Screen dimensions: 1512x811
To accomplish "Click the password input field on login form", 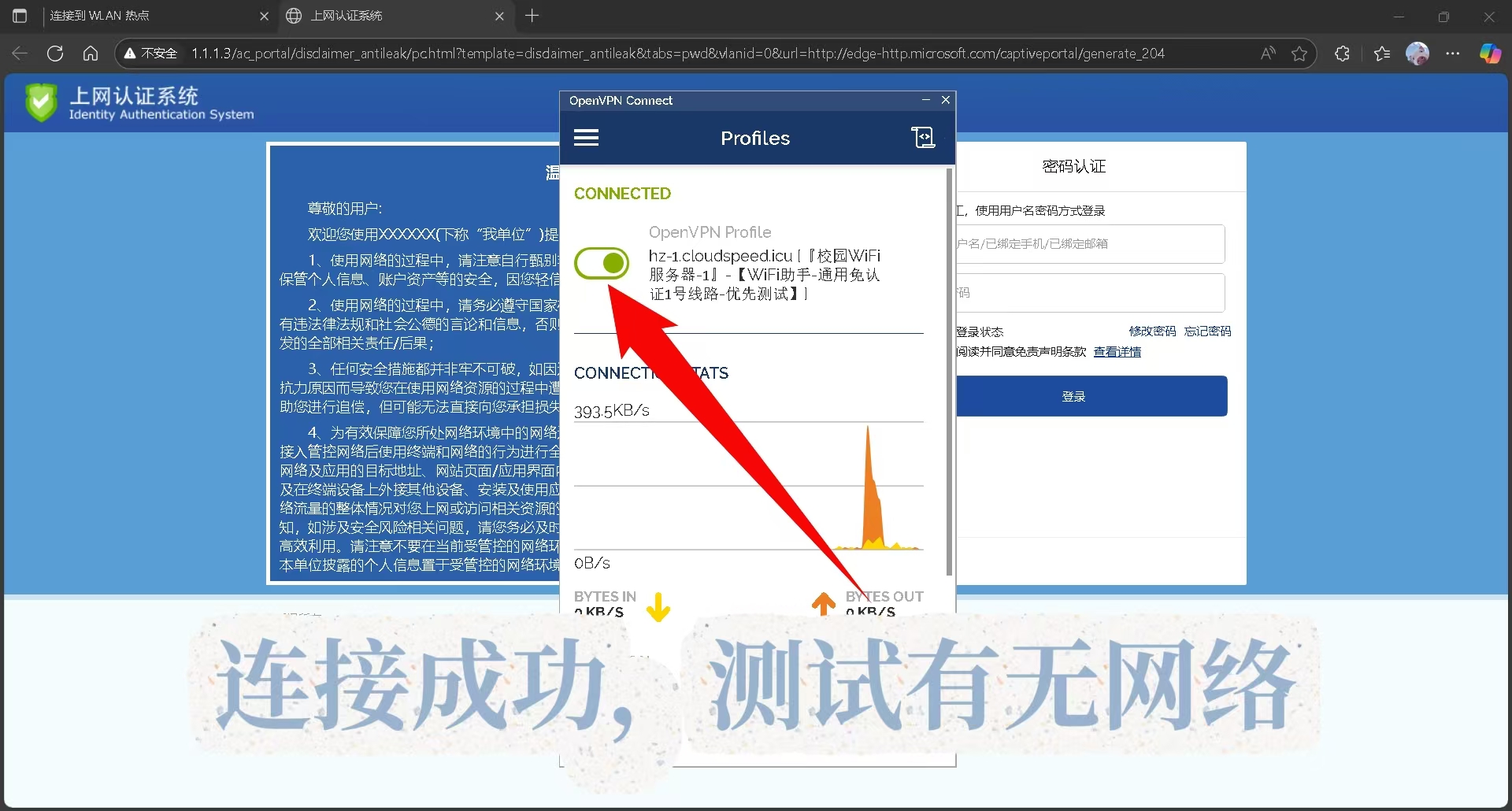I will [x=1090, y=293].
